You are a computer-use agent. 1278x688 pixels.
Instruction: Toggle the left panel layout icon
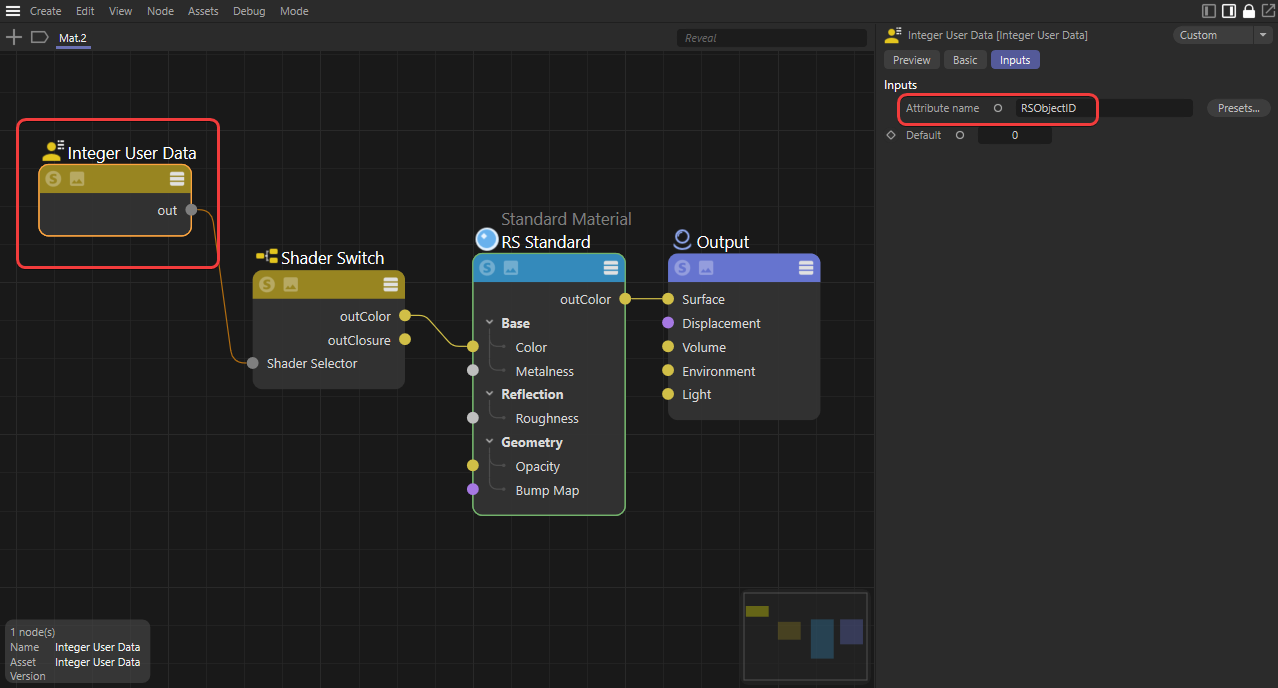1209,11
